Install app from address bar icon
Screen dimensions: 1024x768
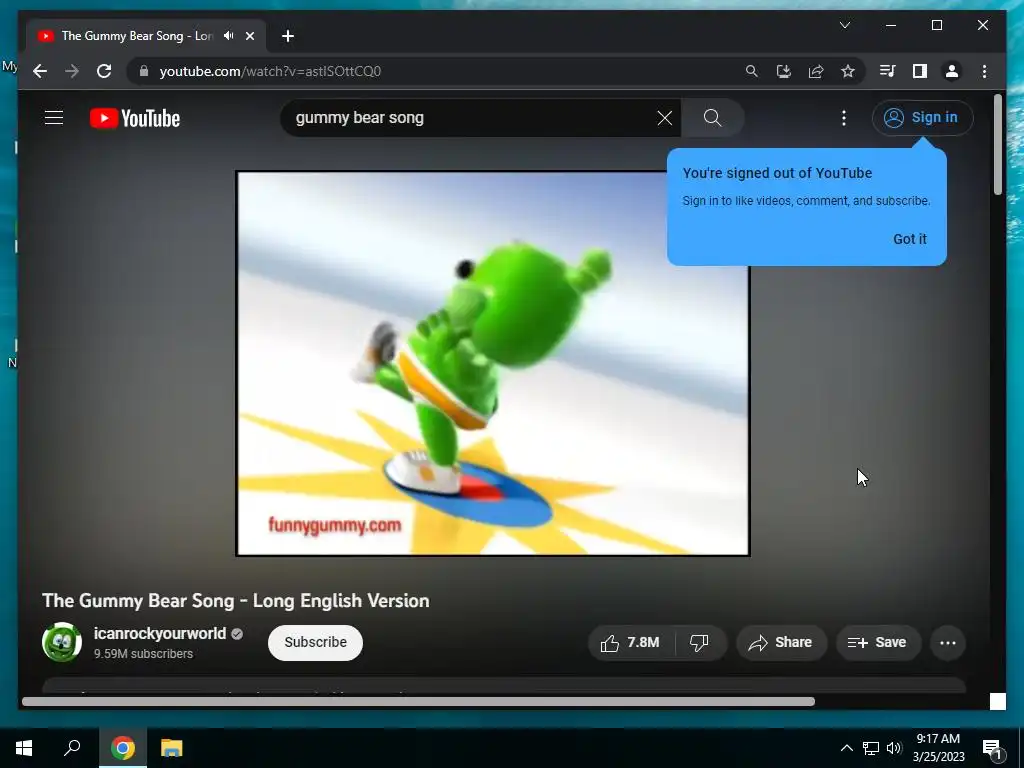(x=784, y=71)
